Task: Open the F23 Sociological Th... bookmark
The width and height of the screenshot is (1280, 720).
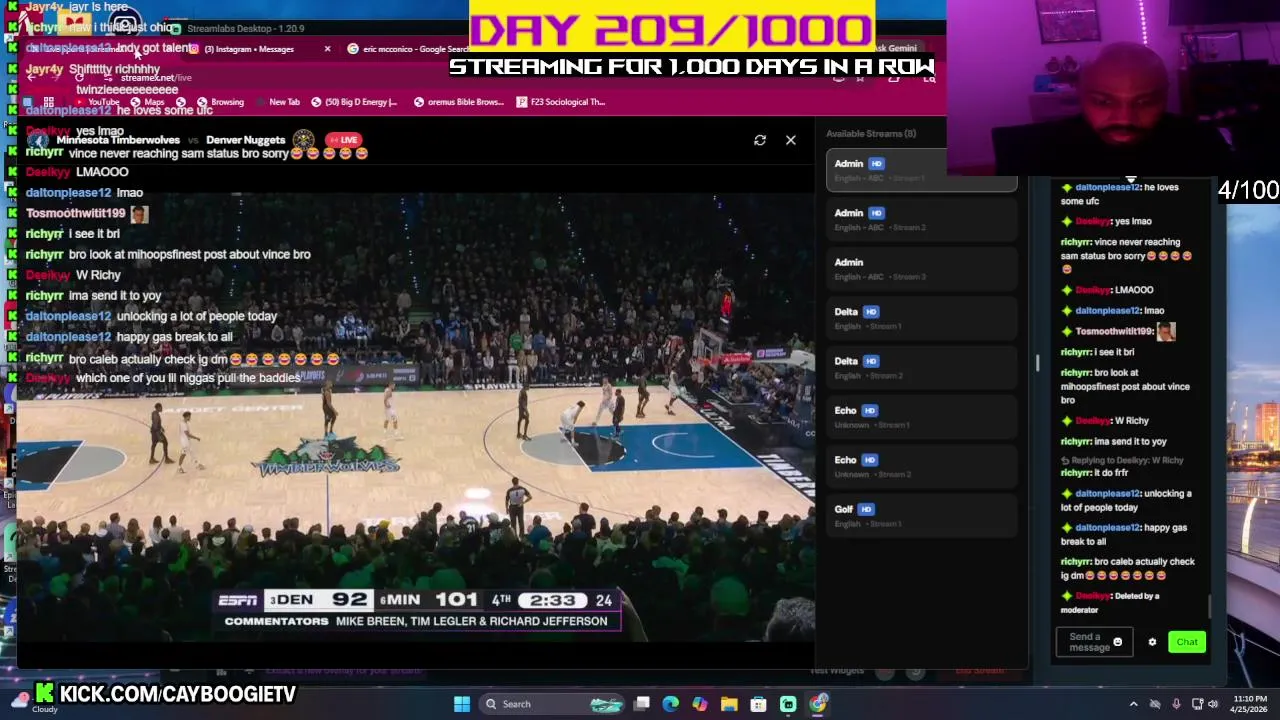Action: 561,102
